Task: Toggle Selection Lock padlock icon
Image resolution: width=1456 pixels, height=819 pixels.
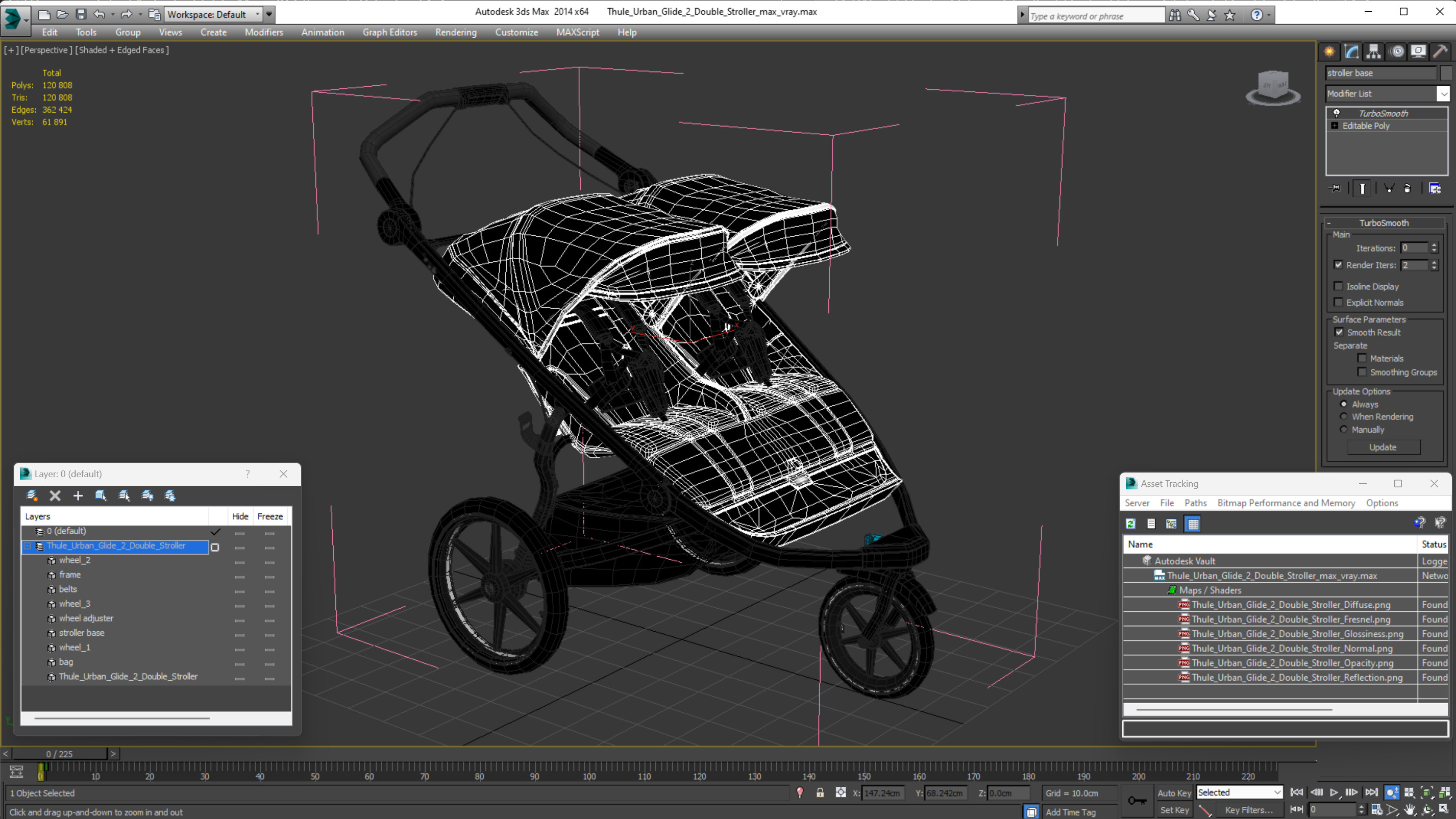Action: [x=820, y=793]
